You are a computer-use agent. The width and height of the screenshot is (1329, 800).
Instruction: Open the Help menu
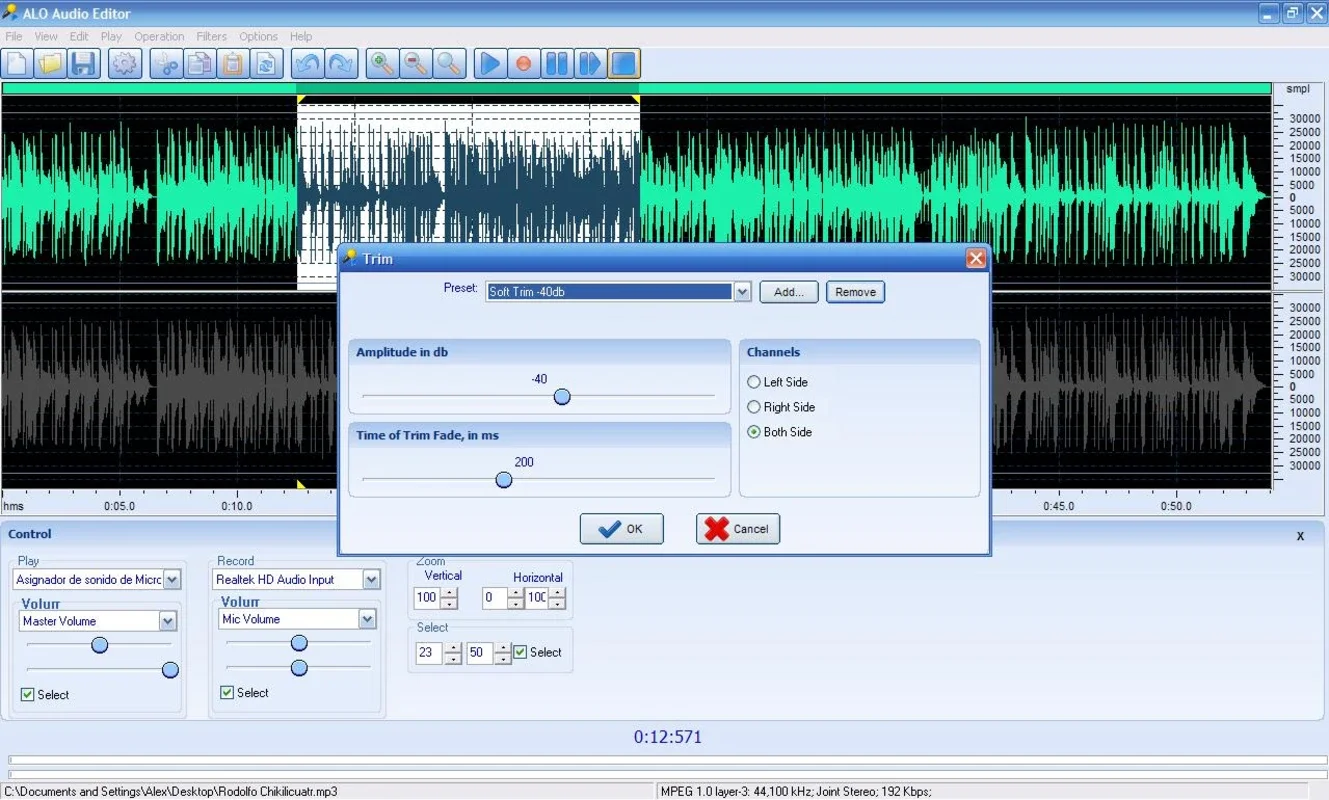301,36
